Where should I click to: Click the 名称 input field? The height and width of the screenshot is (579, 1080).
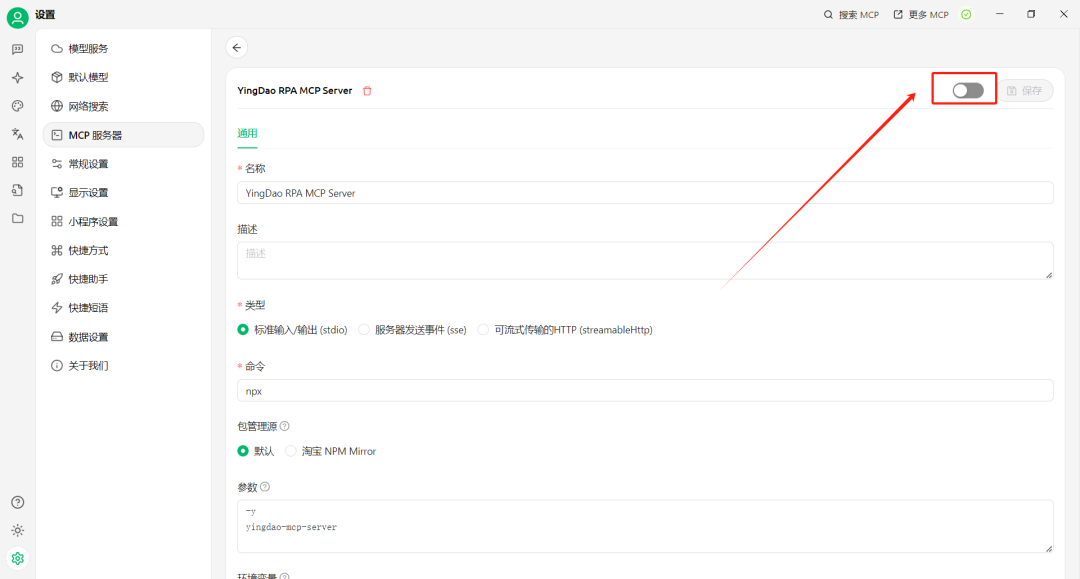tap(645, 193)
